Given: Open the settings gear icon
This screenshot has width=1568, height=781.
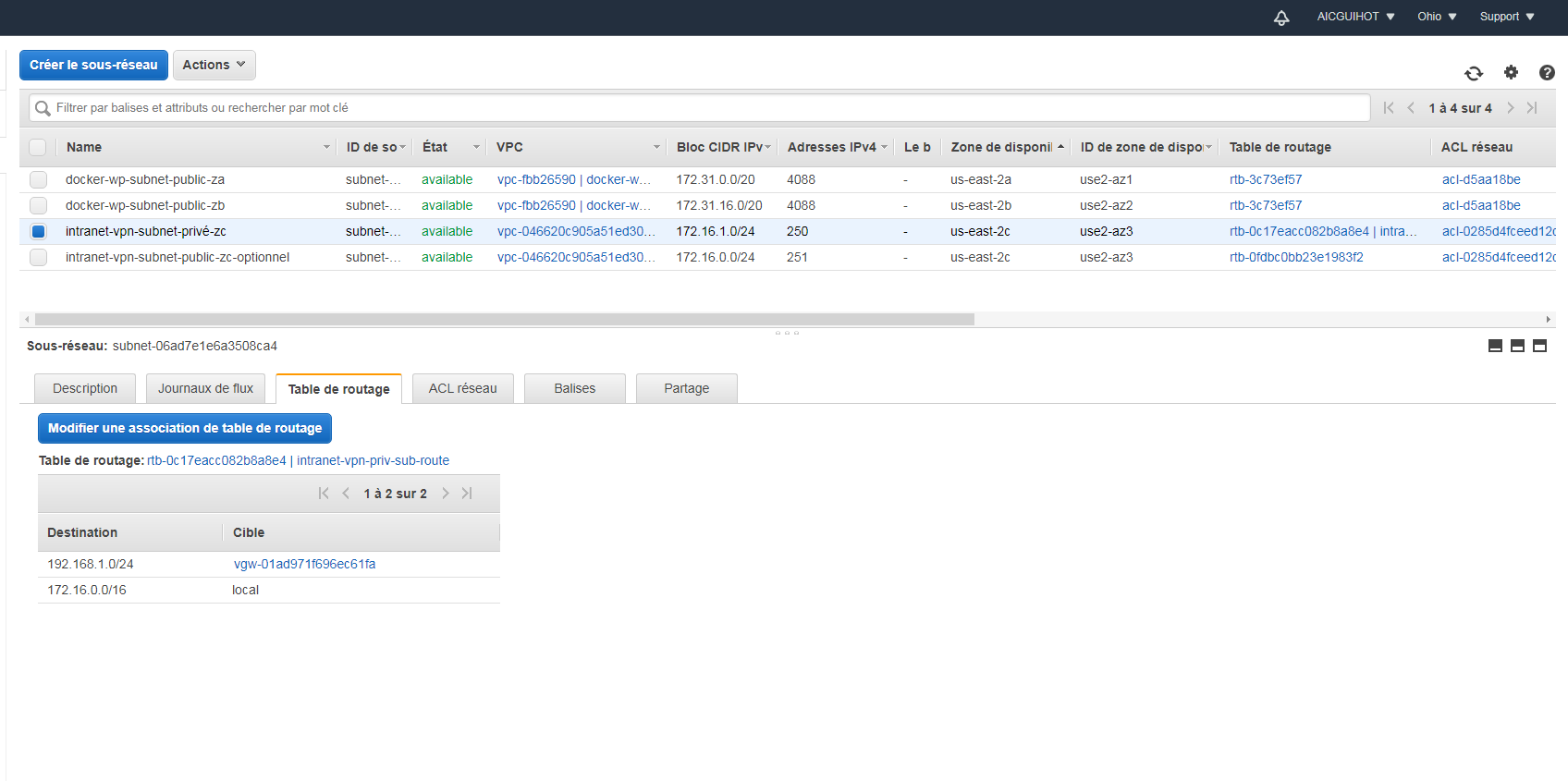Looking at the screenshot, I should coord(1511,72).
